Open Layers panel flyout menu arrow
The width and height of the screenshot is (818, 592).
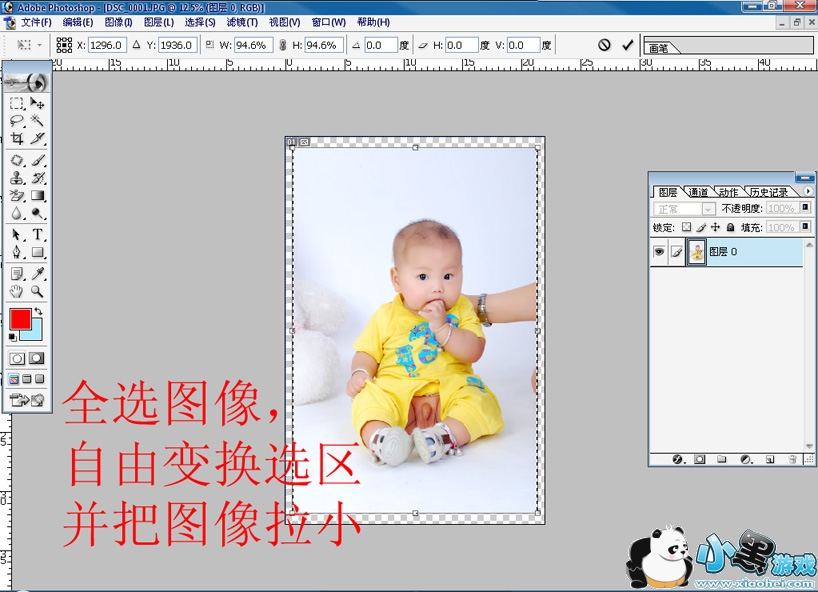coord(808,191)
